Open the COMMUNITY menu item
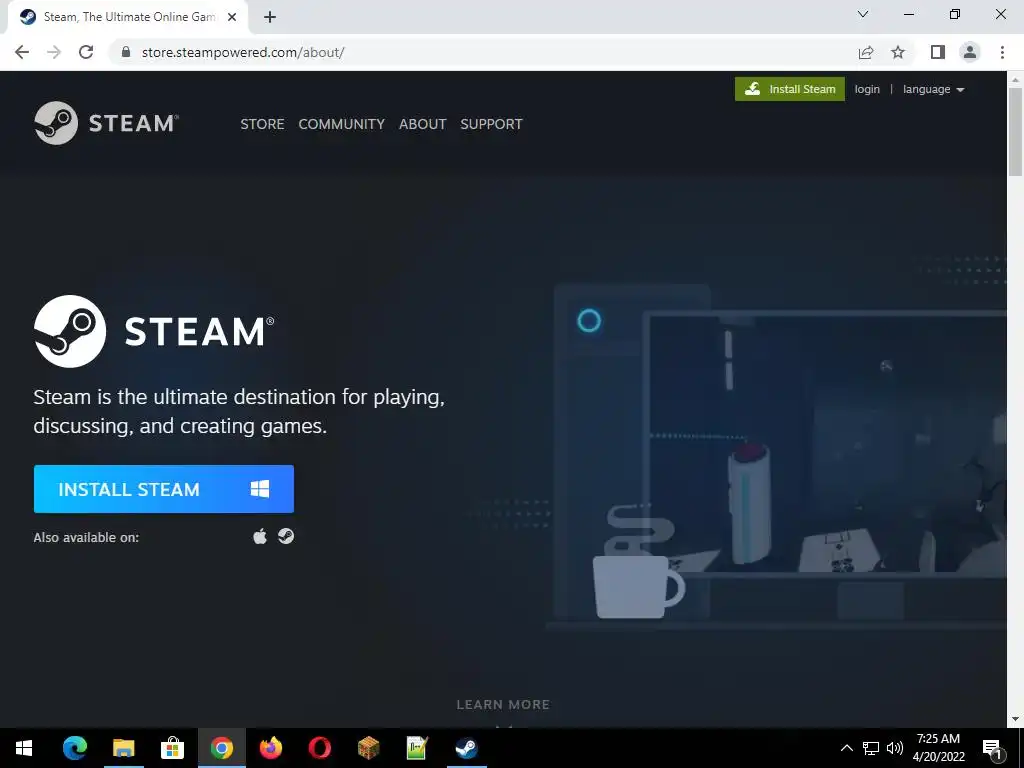 342,124
